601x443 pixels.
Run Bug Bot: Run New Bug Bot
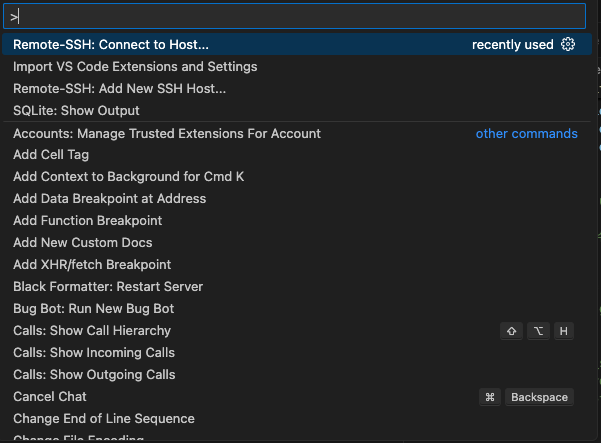click(297, 309)
